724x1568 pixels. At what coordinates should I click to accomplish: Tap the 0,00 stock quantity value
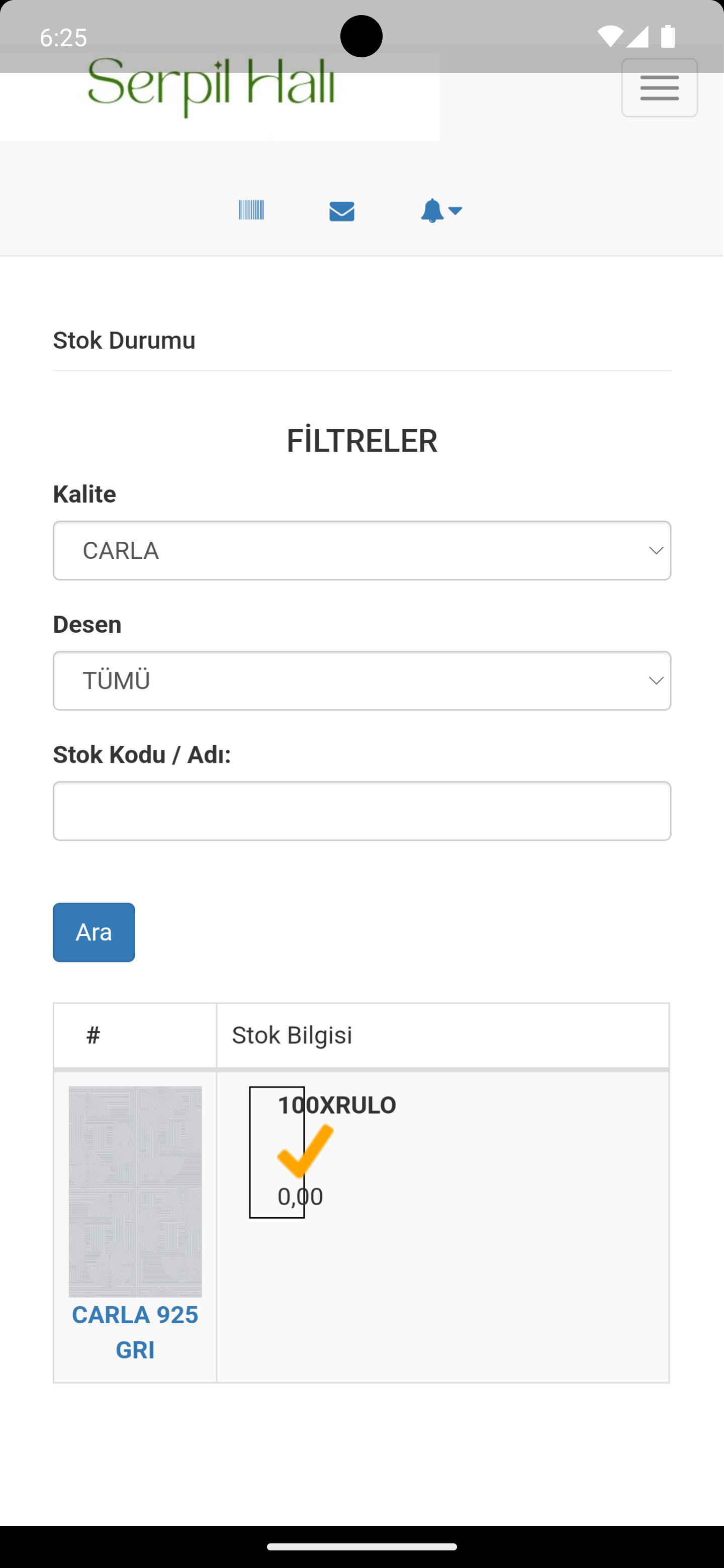pos(300,1196)
